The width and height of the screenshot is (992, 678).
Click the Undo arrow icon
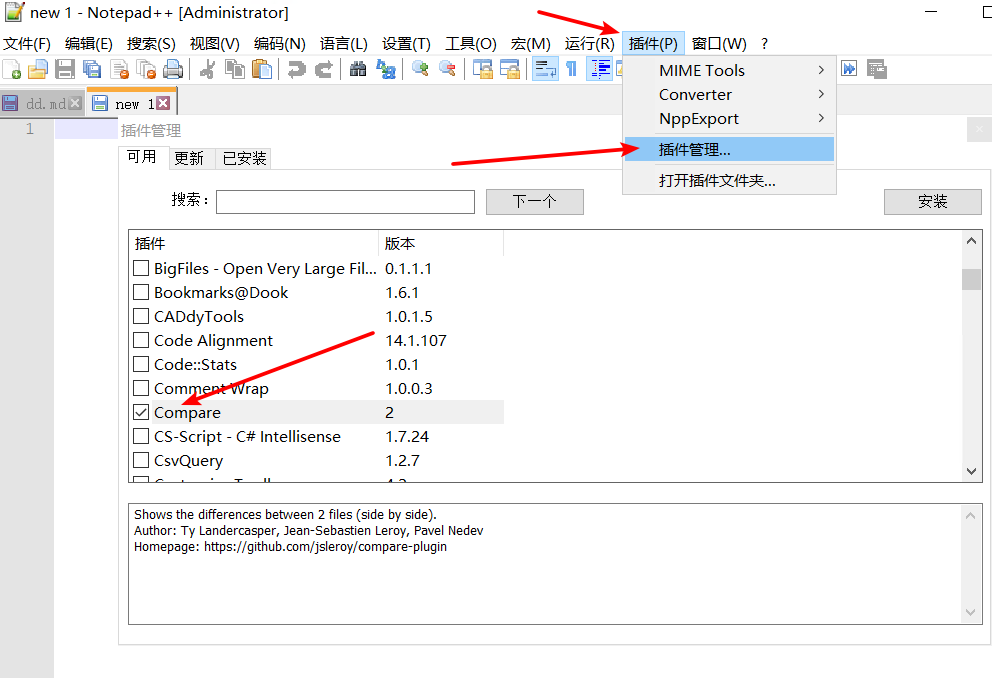pyautogui.click(x=296, y=69)
